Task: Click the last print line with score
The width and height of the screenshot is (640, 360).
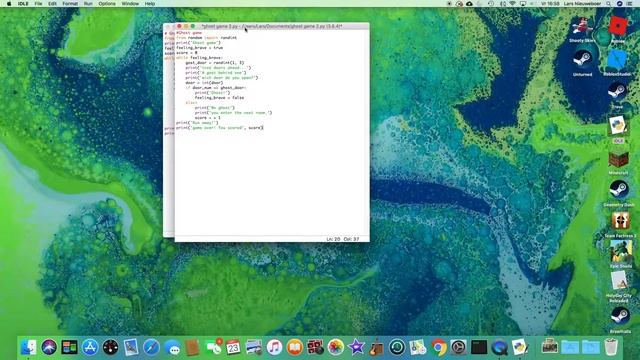Action: (220, 128)
